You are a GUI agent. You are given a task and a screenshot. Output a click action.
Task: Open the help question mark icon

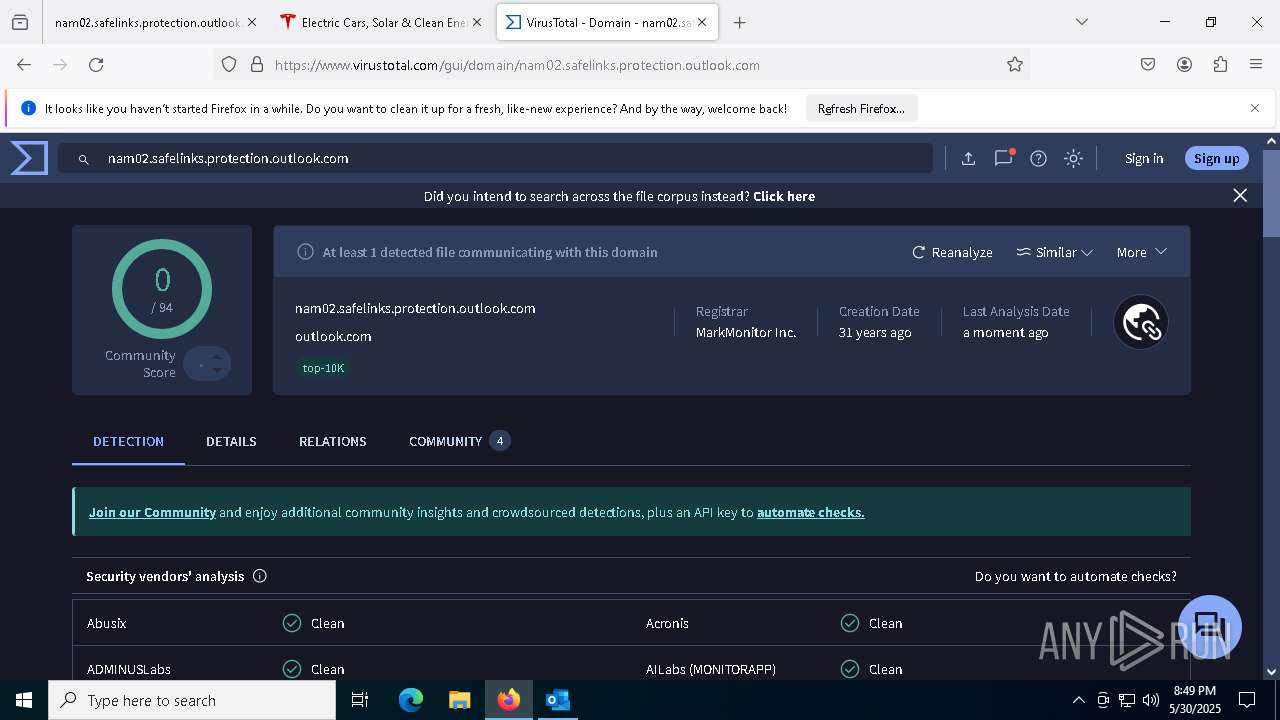[1038, 158]
